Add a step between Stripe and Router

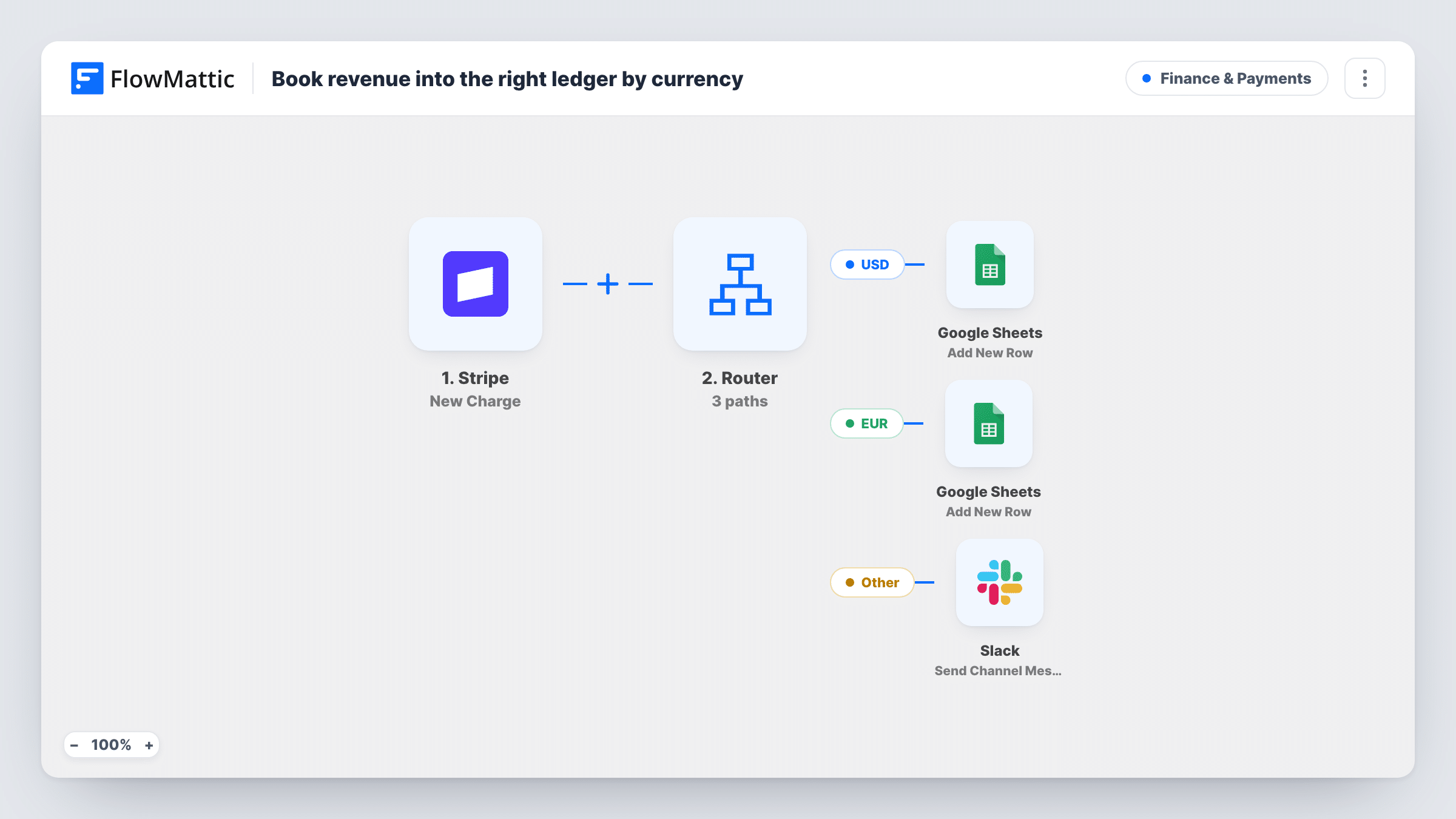pyautogui.click(x=607, y=284)
